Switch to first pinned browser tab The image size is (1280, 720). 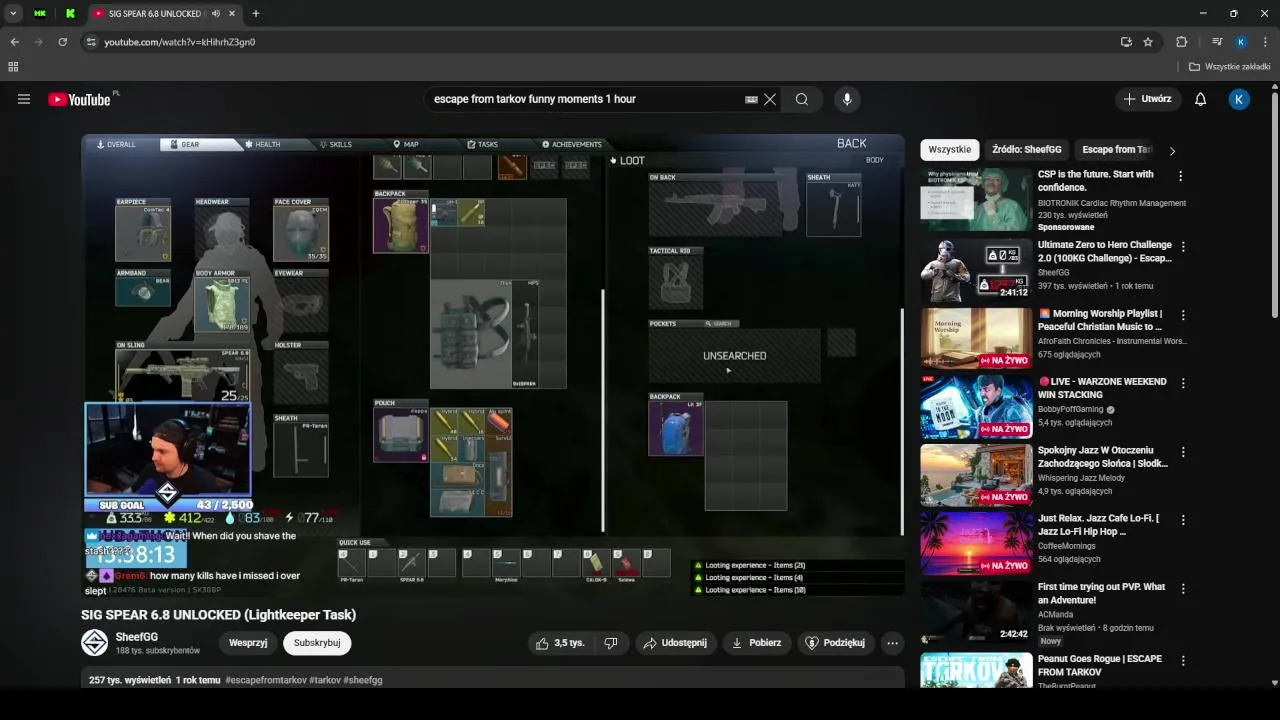tap(40, 14)
